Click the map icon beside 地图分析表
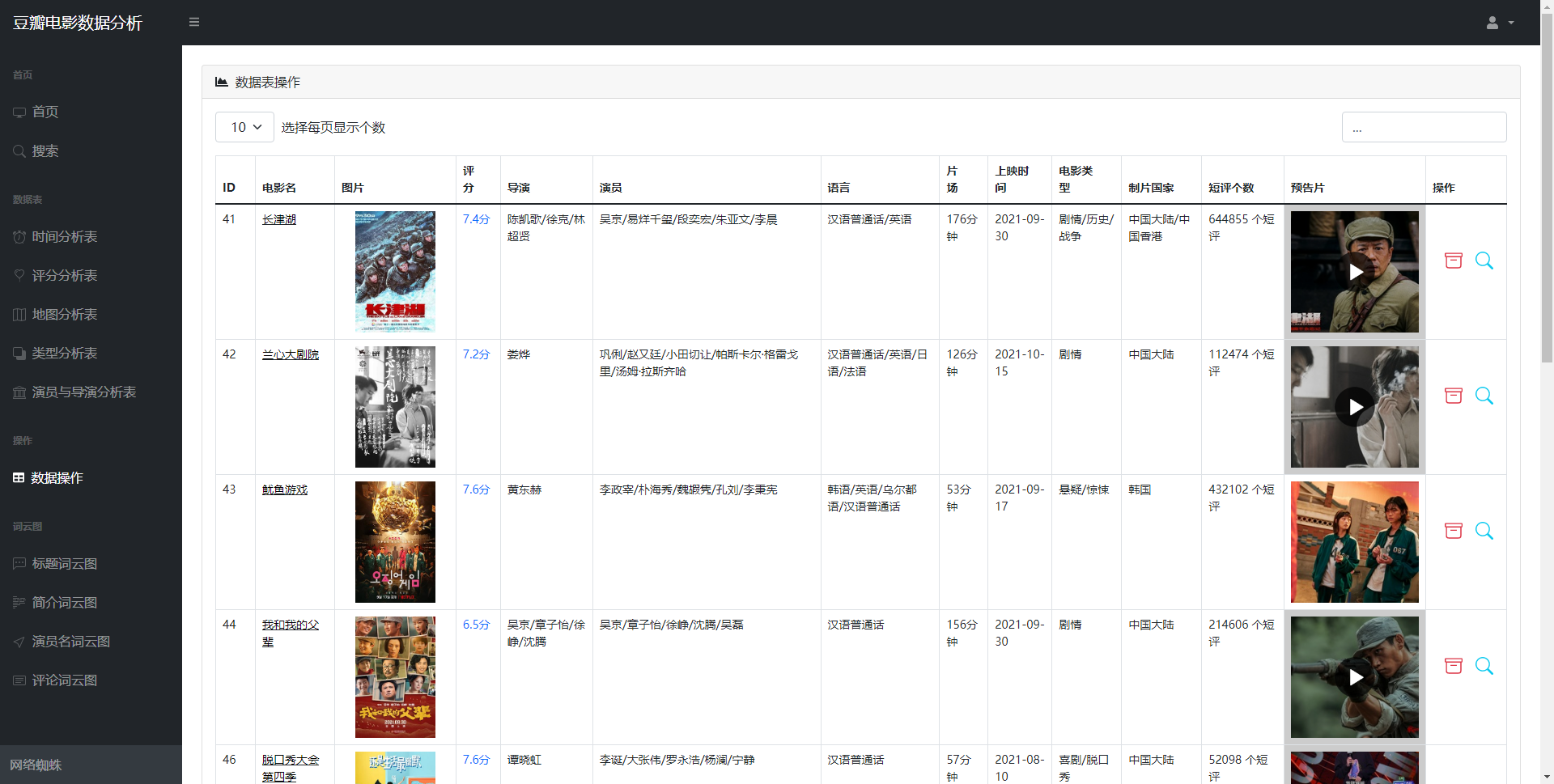 click(19, 315)
